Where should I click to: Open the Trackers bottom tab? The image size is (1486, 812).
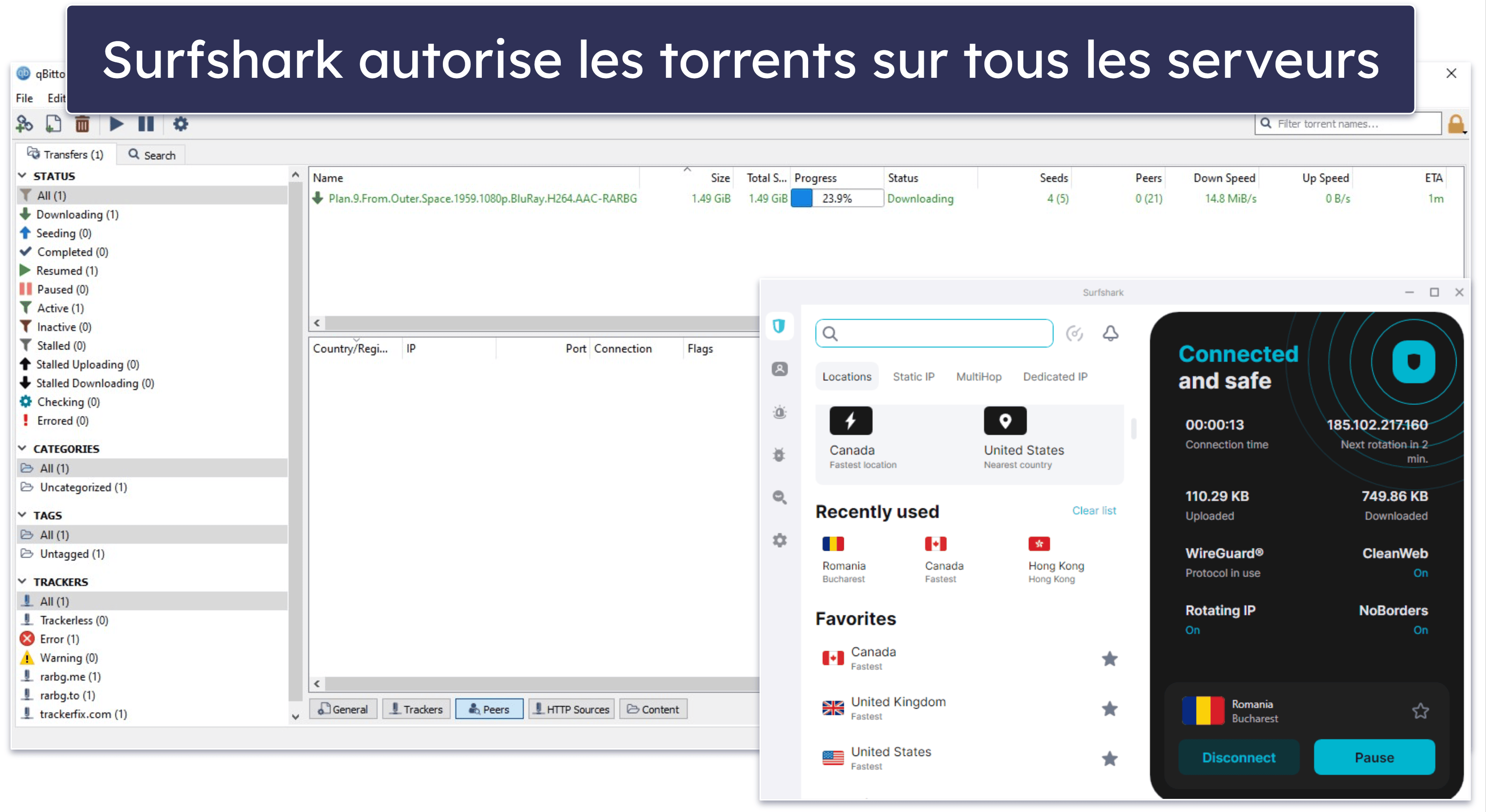tap(416, 709)
